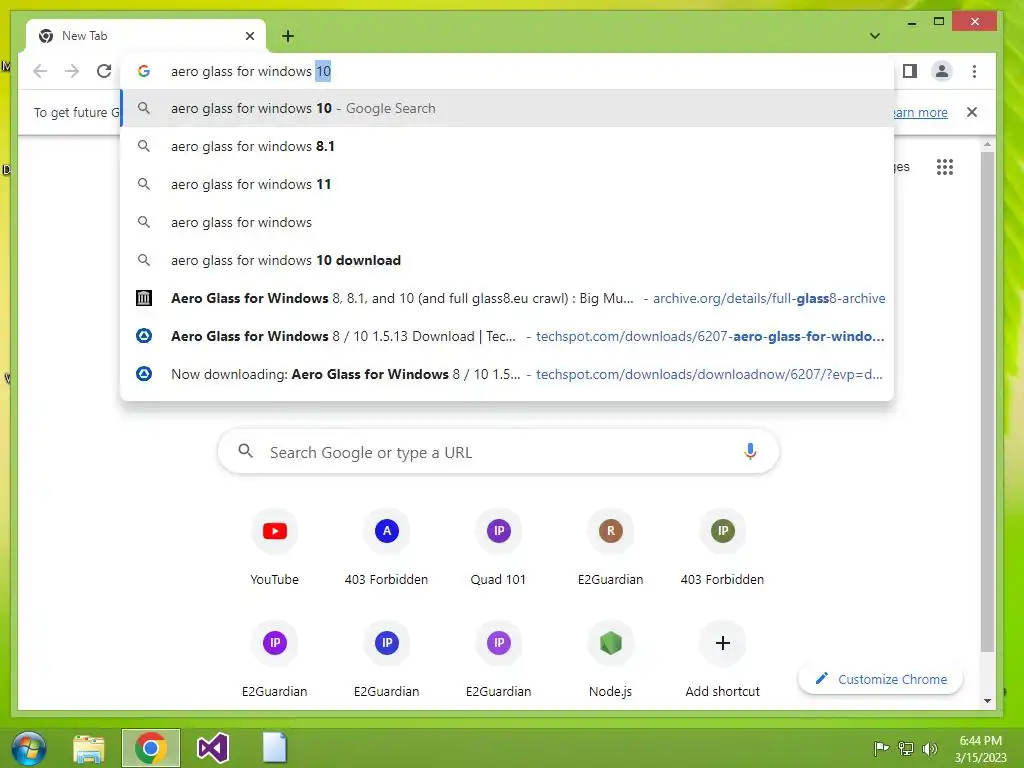The height and width of the screenshot is (768, 1024).
Task: Open the Windows Start menu orb
Action: point(29,748)
